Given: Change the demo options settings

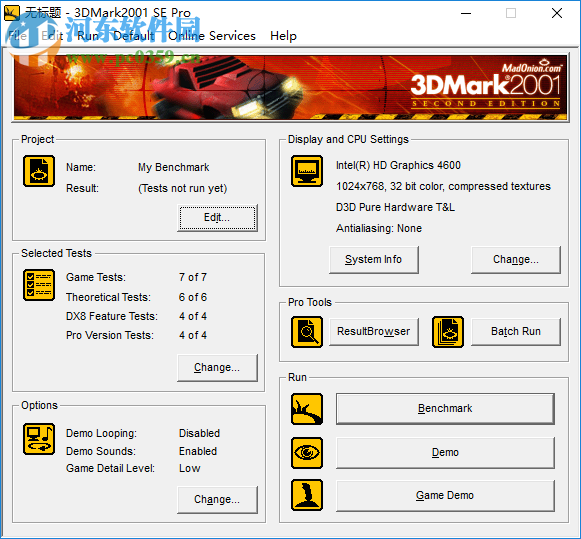Looking at the screenshot, I should tap(218, 500).
